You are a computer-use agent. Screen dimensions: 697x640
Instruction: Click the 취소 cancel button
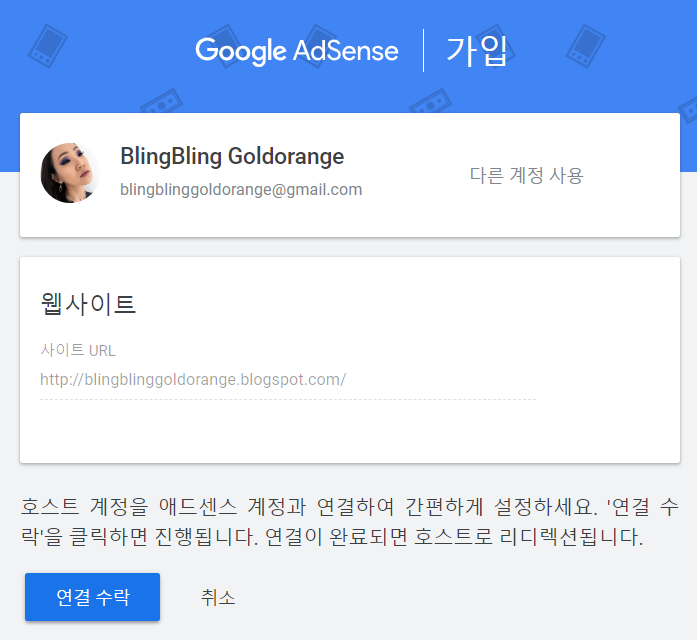pos(218,597)
